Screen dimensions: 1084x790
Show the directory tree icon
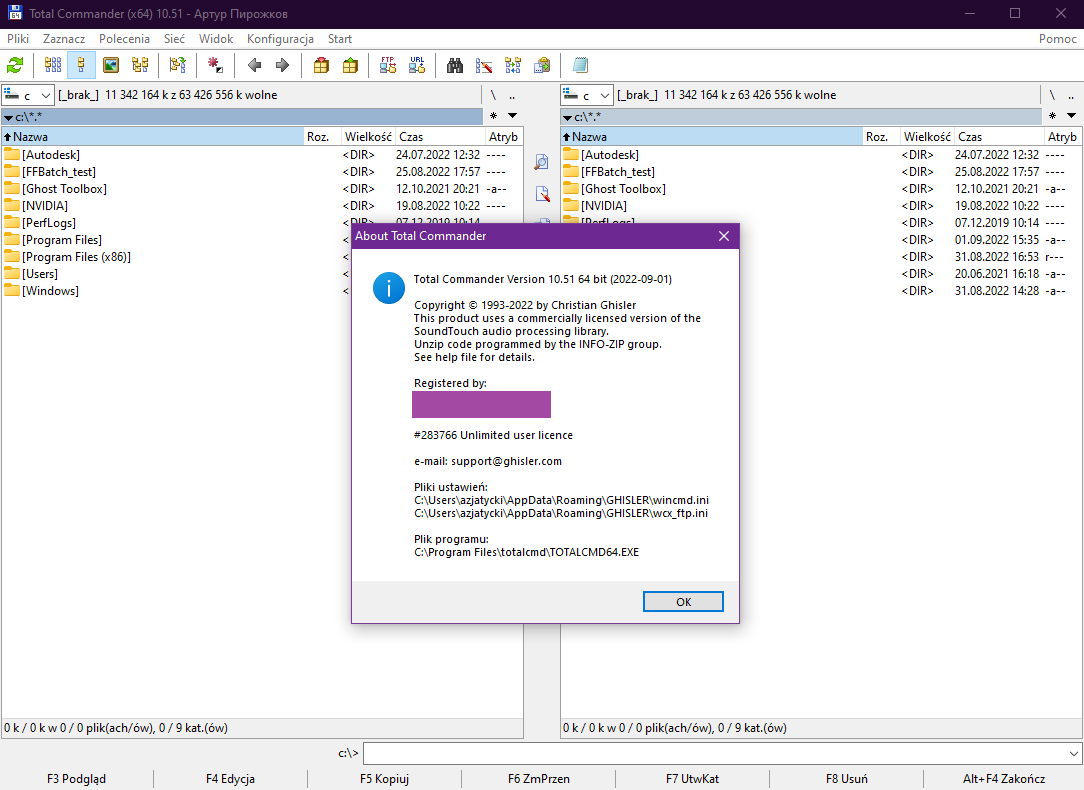click(140, 66)
